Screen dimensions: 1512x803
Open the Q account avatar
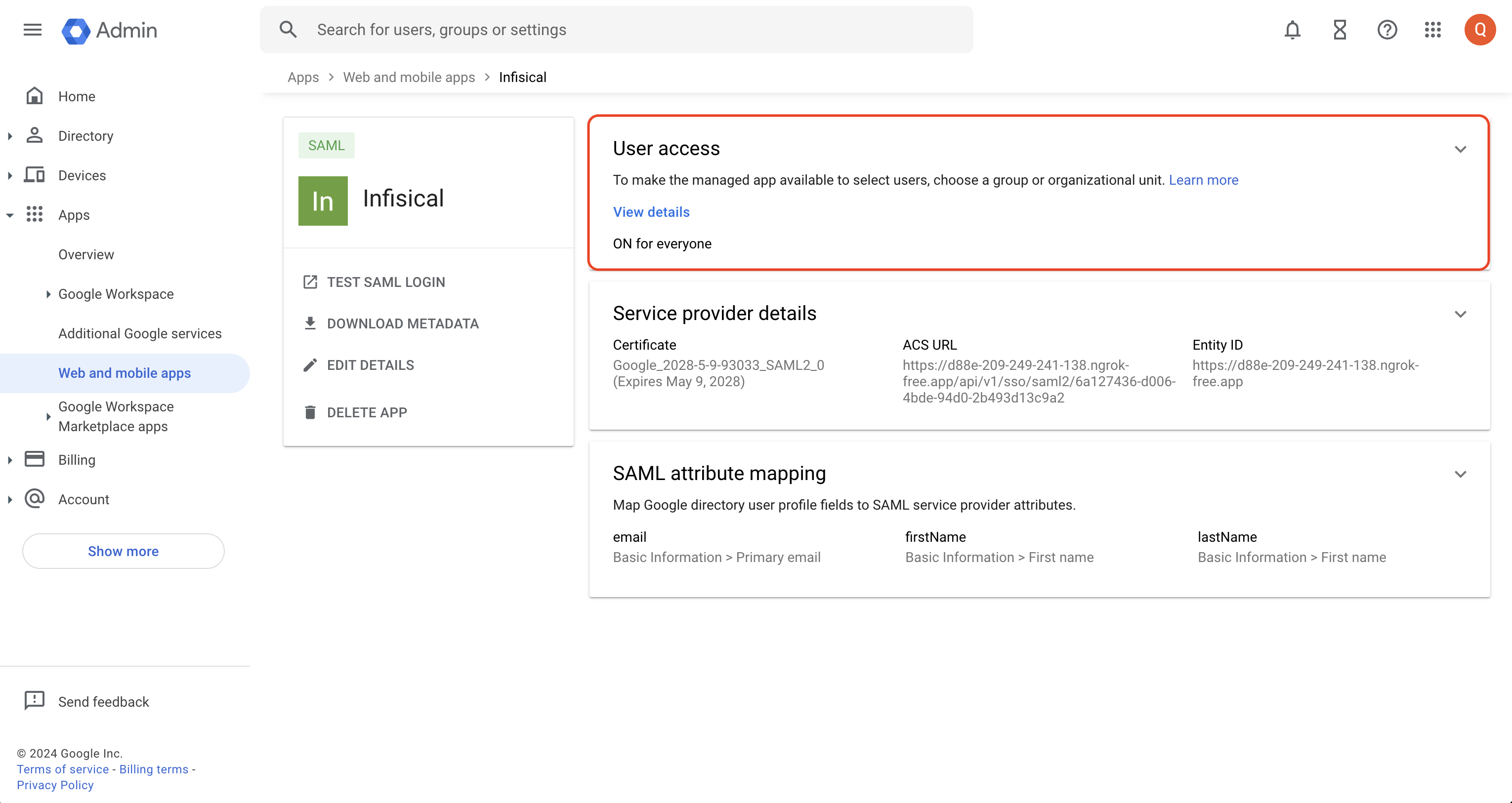[x=1480, y=29]
